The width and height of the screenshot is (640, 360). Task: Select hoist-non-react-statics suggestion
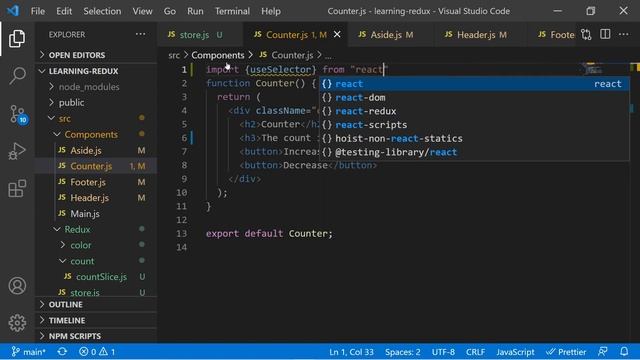(x=474, y=138)
